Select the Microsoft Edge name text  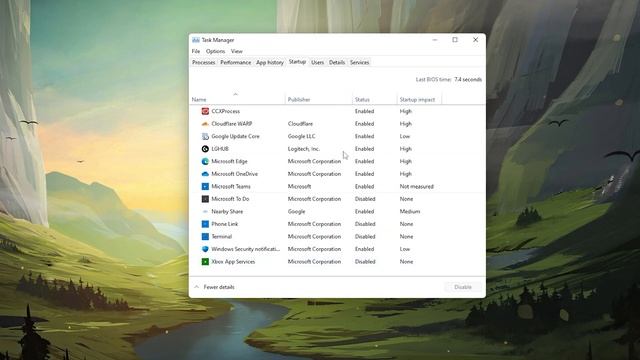pos(229,161)
